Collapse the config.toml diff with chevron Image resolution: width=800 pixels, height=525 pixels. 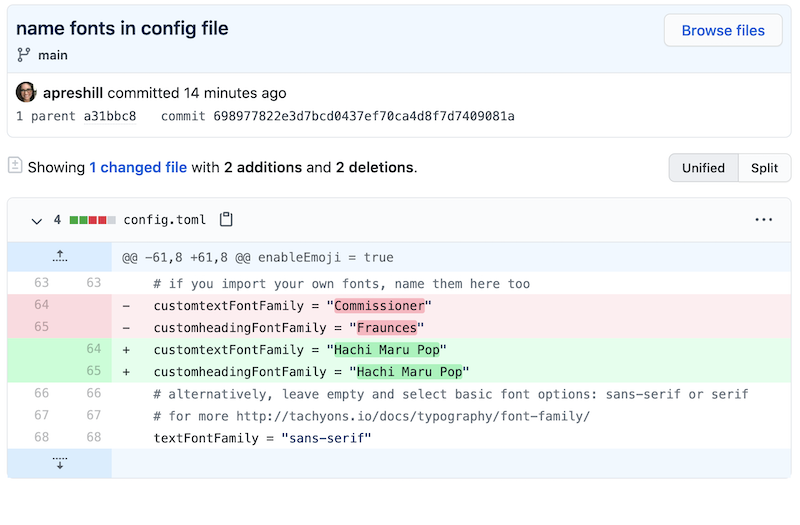pos(36,221)
